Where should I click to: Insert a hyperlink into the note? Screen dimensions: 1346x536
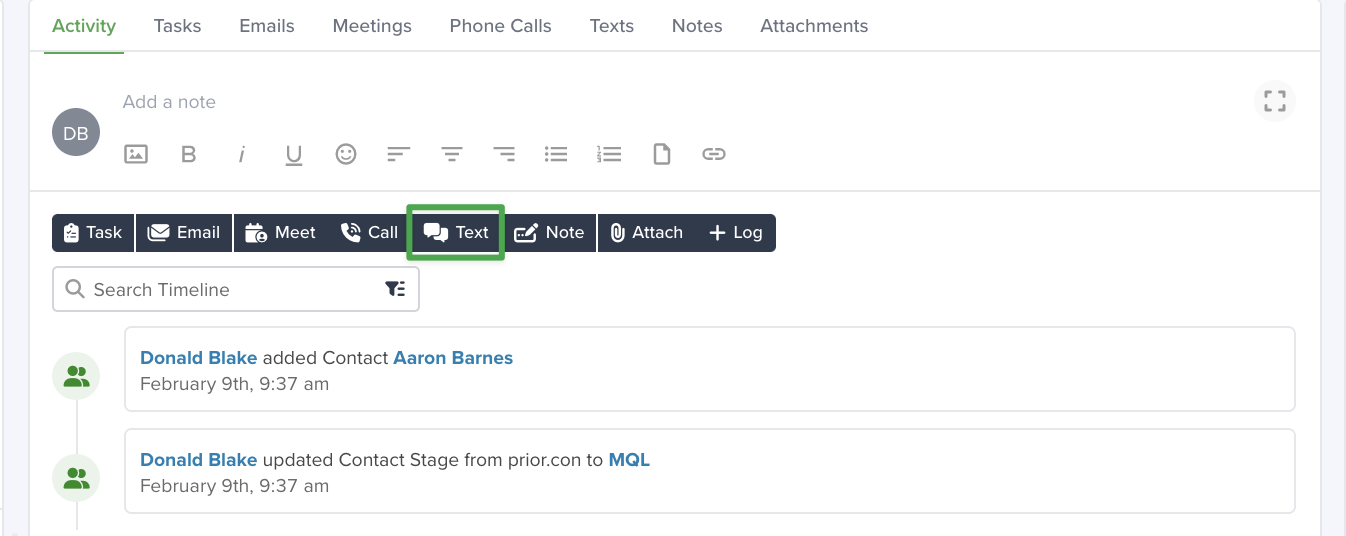click(713, 154)
